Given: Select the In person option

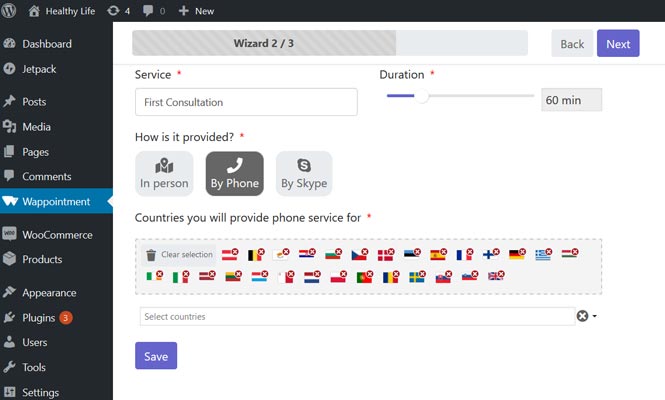Looking at the screenshot, I should [x=164, y=174].
